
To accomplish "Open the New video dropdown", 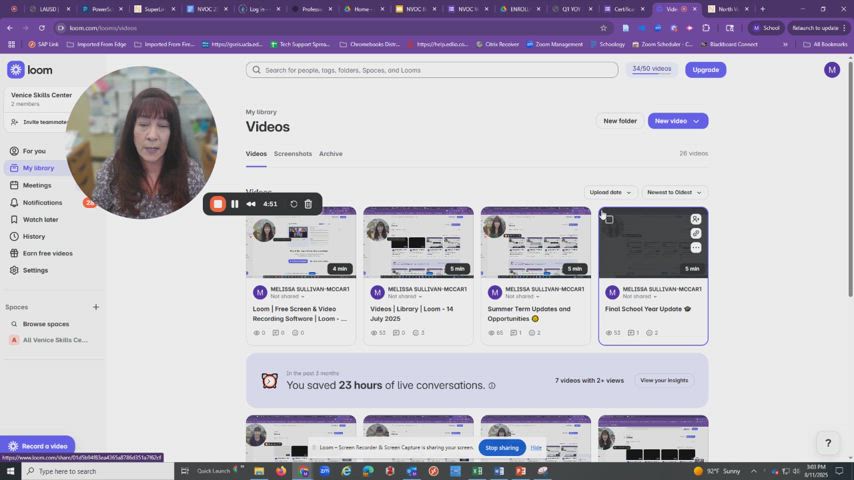I will click(678, 121).
